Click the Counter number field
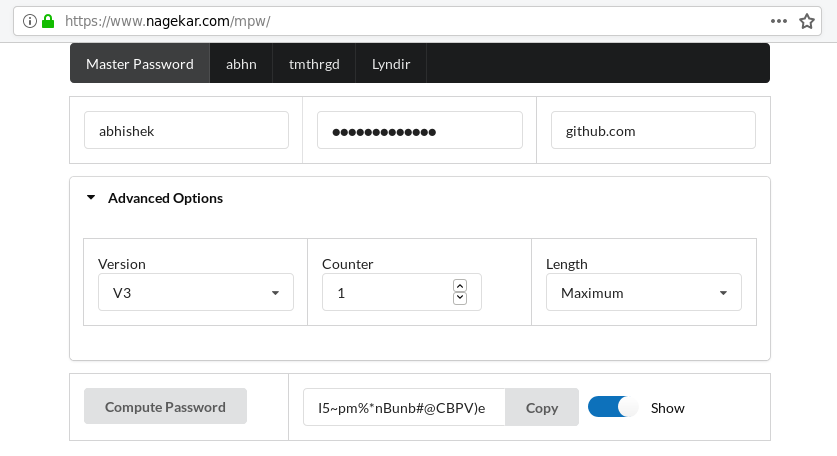The width and height of the screenshot is (837, 456). pyautogui.click(x=401, y=292)
